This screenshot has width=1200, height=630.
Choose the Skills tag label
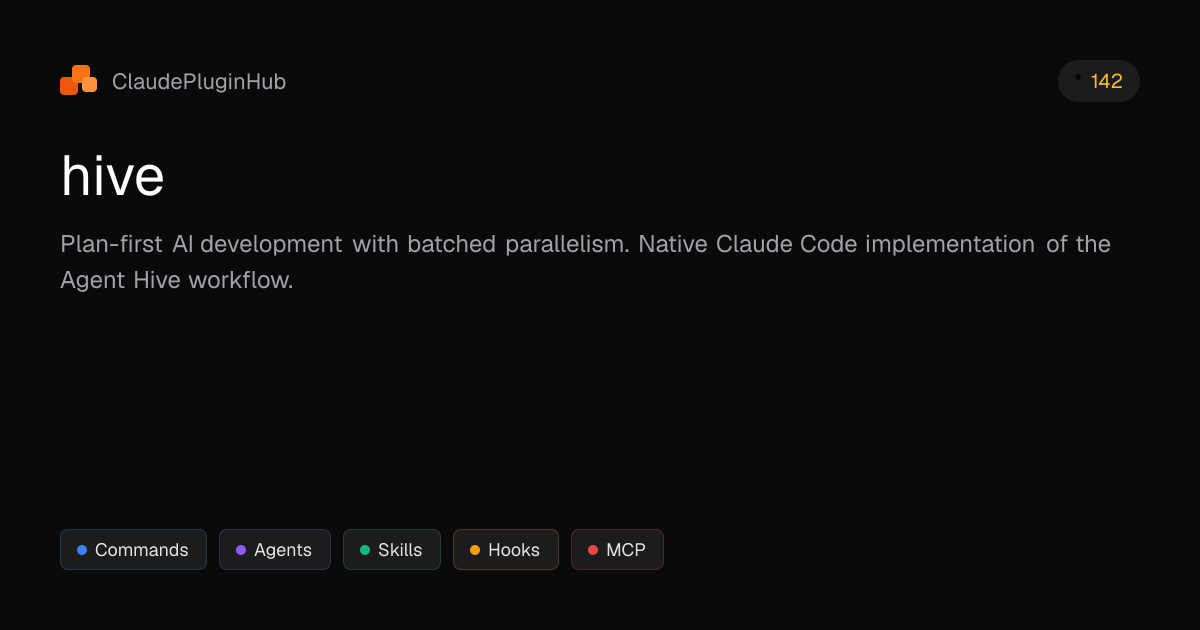(400, 550)
